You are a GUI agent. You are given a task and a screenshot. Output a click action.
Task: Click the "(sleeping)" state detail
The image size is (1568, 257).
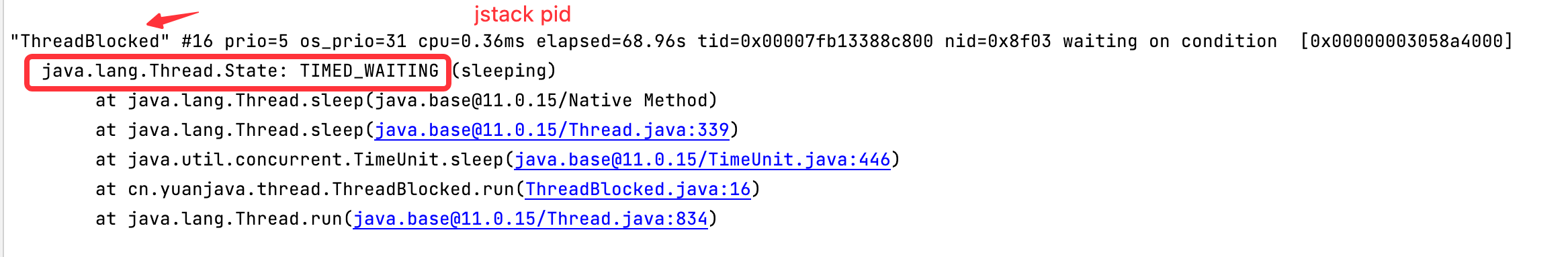point(504,71)
